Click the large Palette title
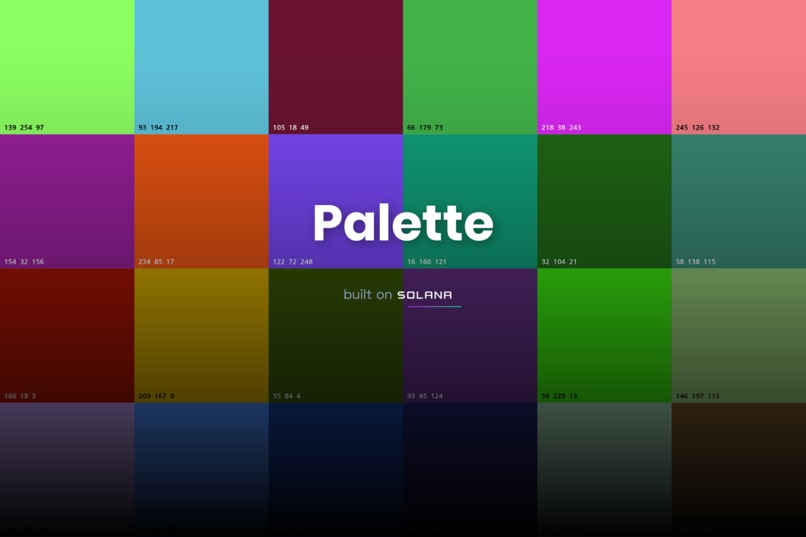 [x=404, y=224]
